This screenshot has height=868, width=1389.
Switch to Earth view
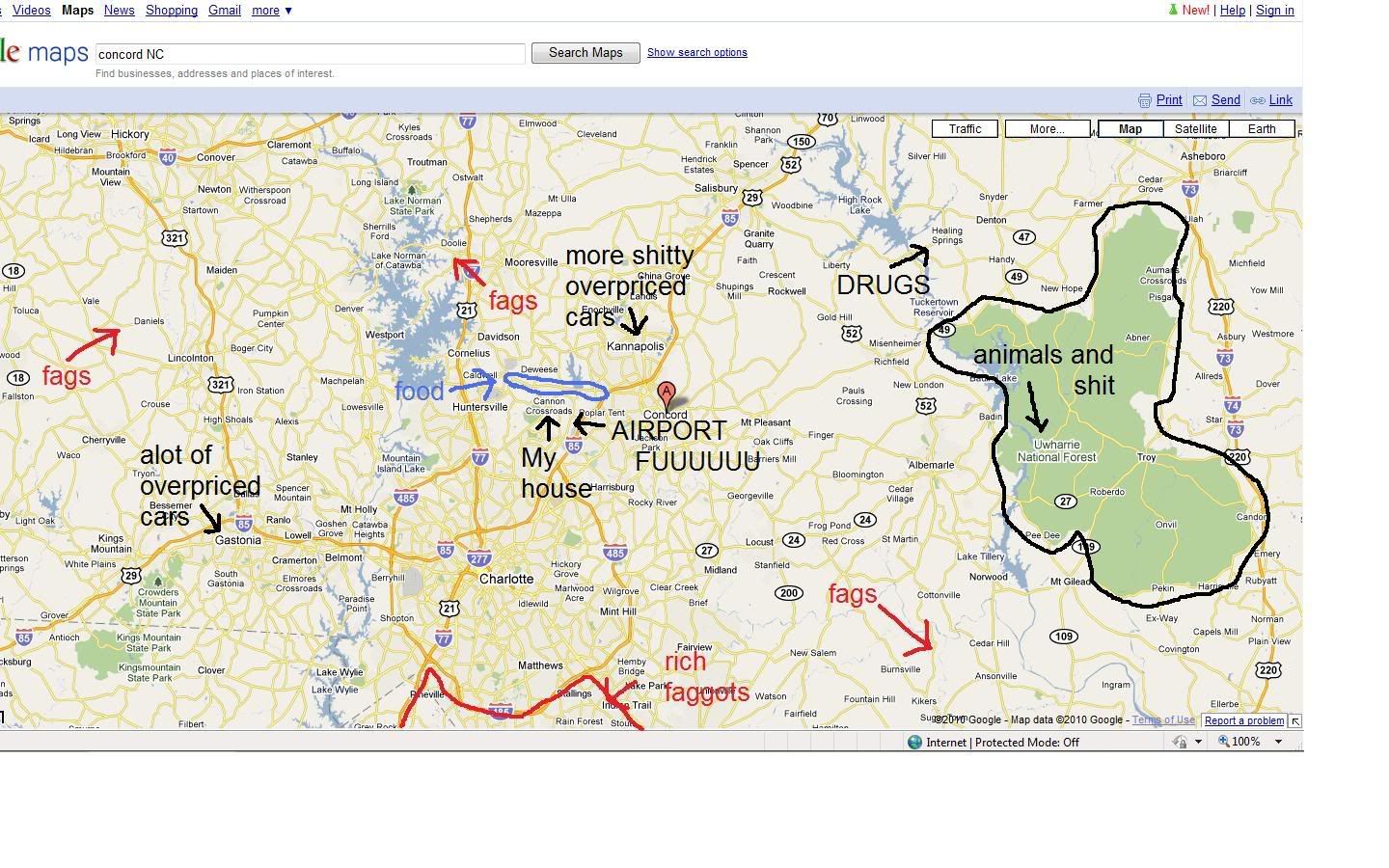(x=1261, y=129)
